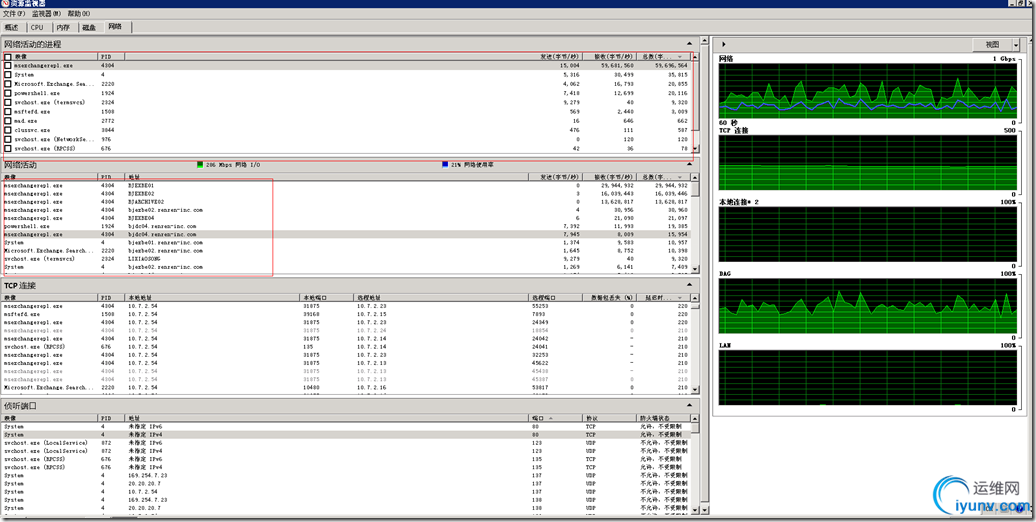1036x522 pixels.
Task: Click the LAN adapter usage graph
Action: coord(868,378)
